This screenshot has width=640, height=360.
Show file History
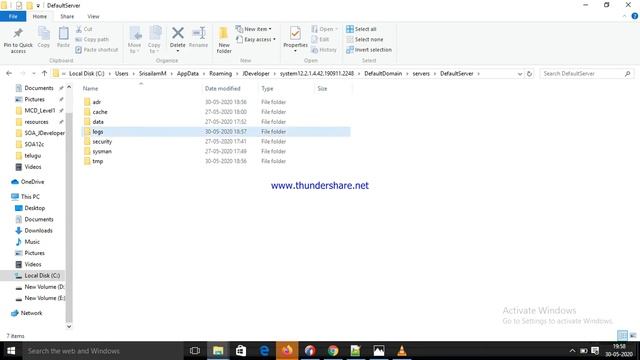324,50
